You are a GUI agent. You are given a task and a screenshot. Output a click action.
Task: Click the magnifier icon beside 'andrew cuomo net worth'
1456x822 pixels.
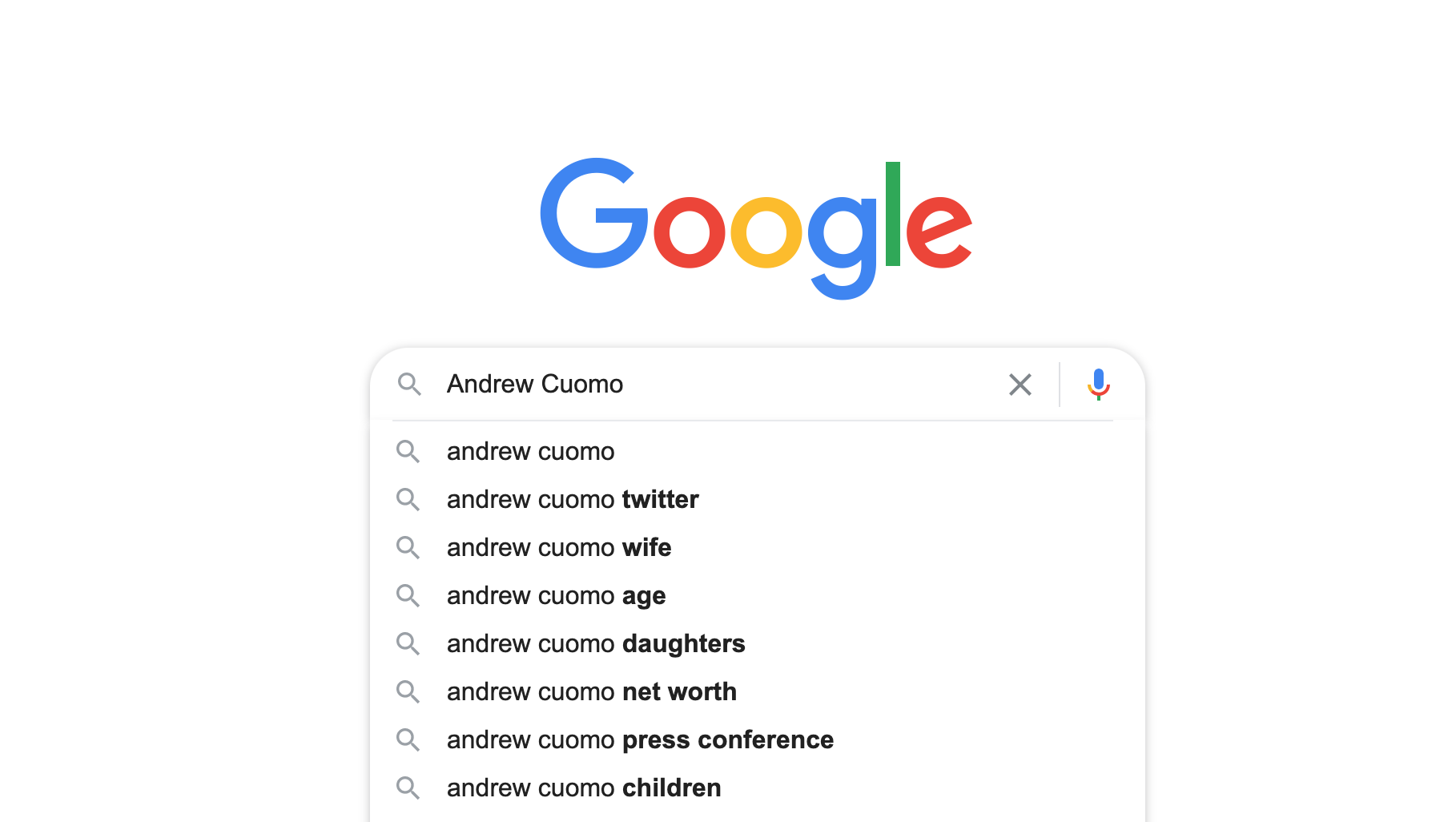coord(408,692)
